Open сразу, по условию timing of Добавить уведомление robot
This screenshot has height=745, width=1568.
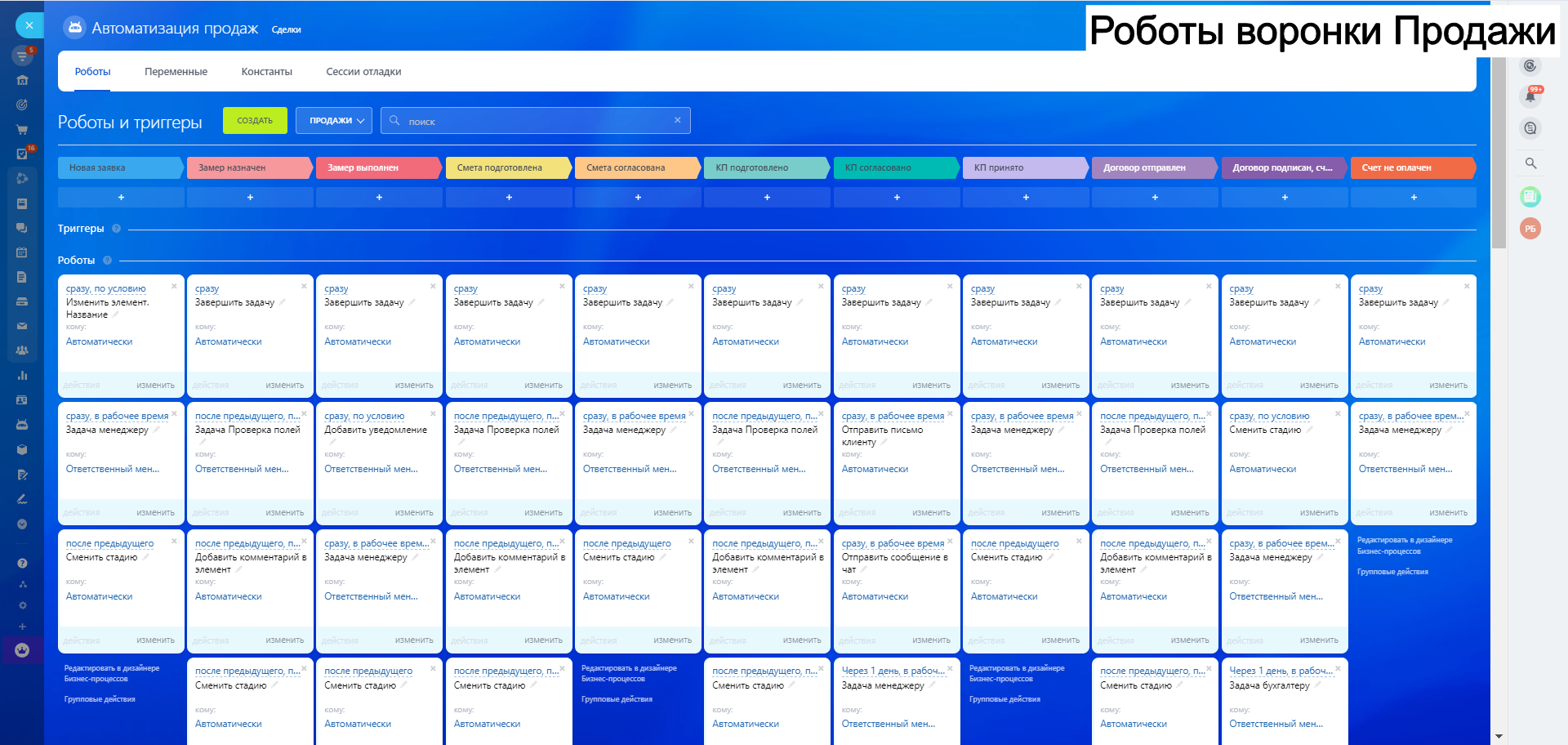(x=364, y=416)
